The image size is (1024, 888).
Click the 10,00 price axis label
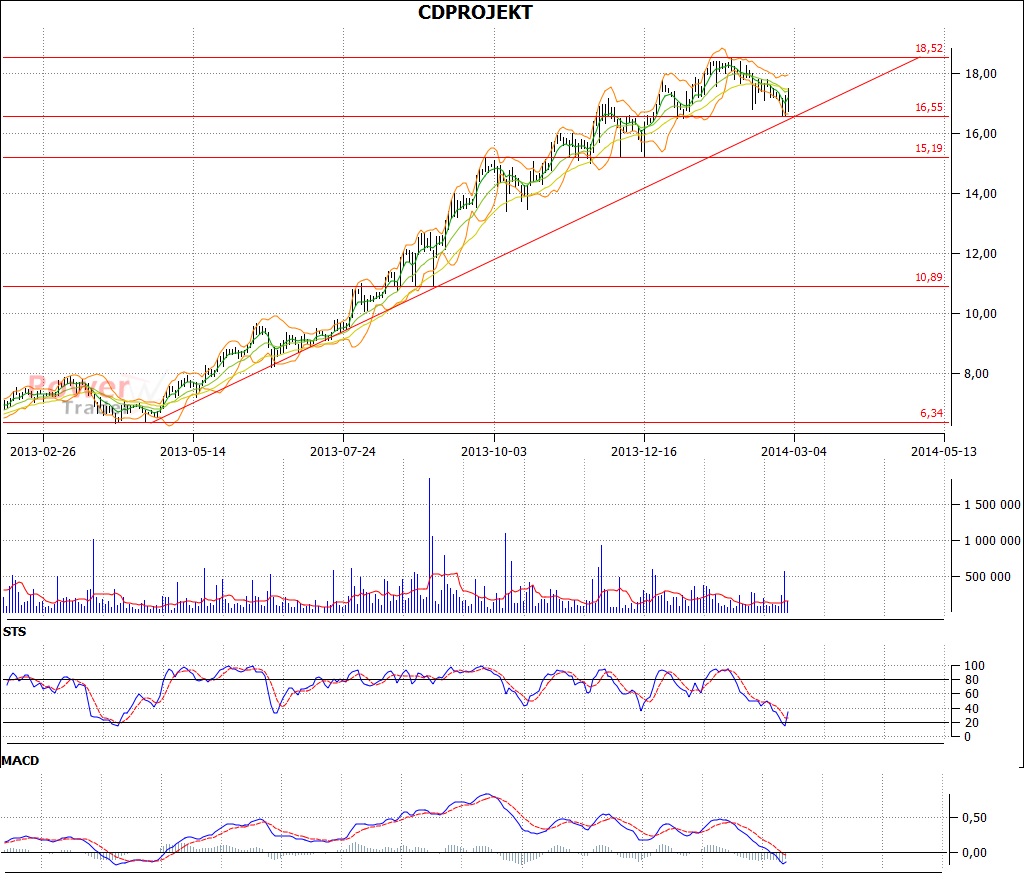pos(981,314)
